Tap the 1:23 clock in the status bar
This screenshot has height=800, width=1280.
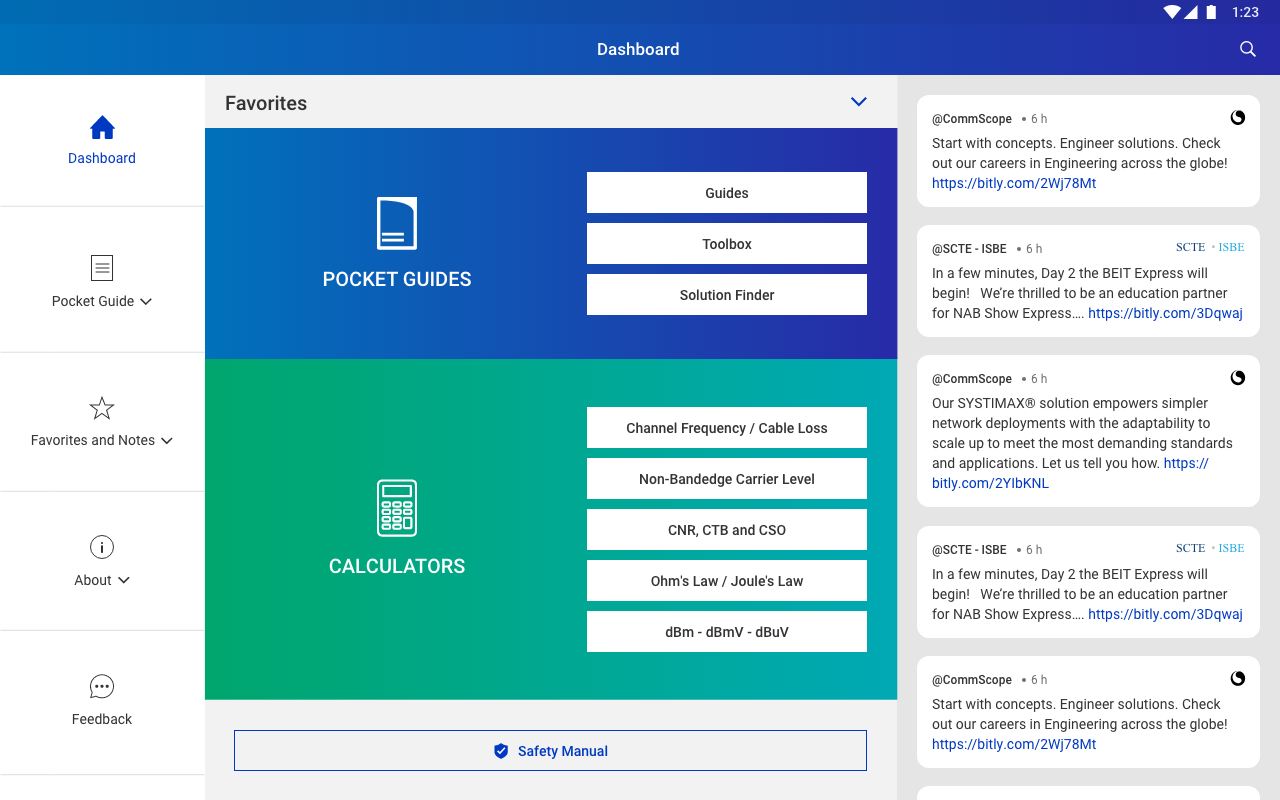click(x=1245, y=12)
